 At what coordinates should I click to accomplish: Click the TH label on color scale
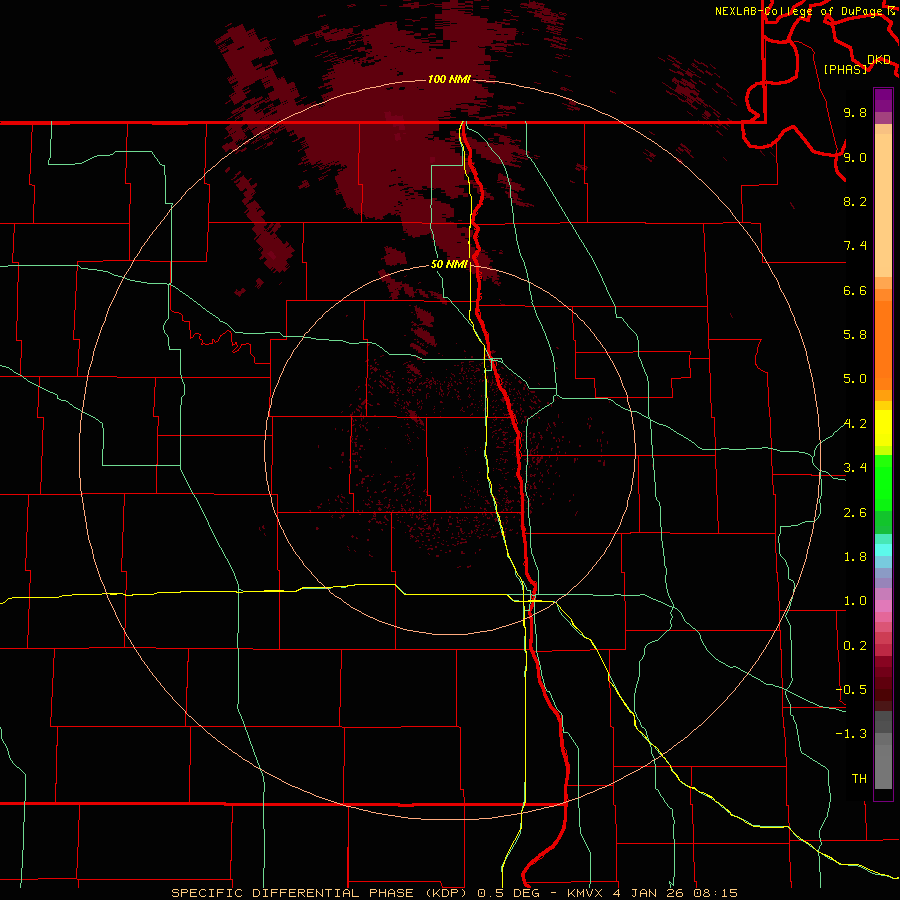coord(859,779)
